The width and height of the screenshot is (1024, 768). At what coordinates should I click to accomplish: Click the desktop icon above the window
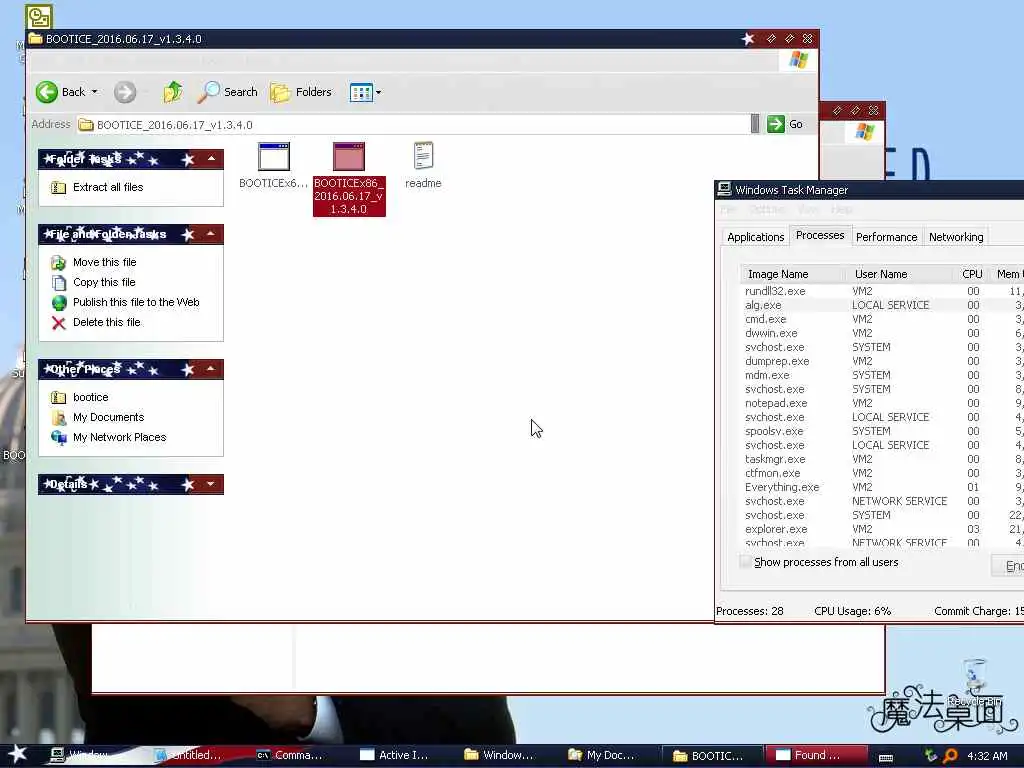39,17
